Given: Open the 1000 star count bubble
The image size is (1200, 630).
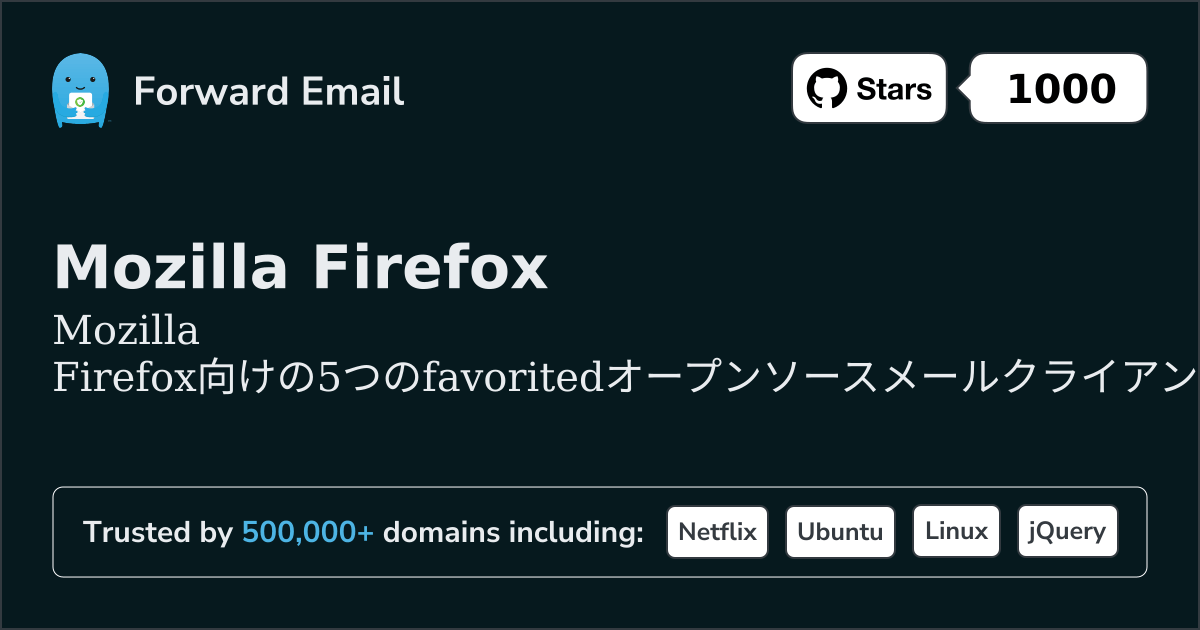Looking at the screenshot, I should coord(1059,88).
